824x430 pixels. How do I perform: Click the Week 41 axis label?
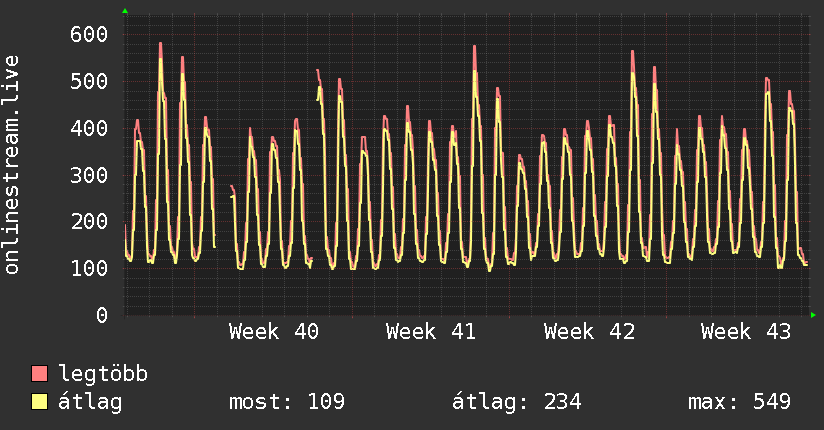pos(431,332)
